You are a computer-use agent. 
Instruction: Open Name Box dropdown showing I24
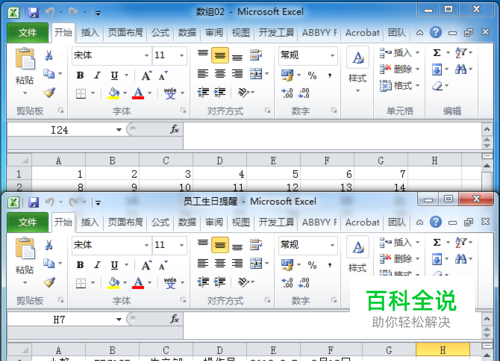click(x=119, y=130)
